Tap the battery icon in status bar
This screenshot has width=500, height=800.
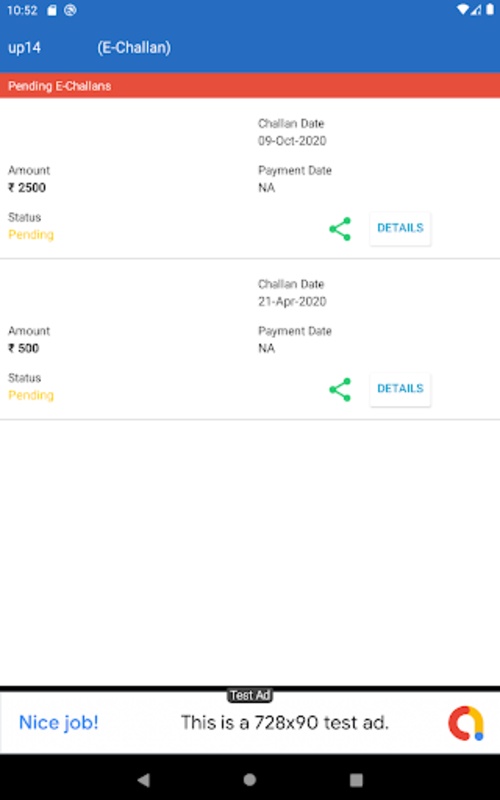490,10
